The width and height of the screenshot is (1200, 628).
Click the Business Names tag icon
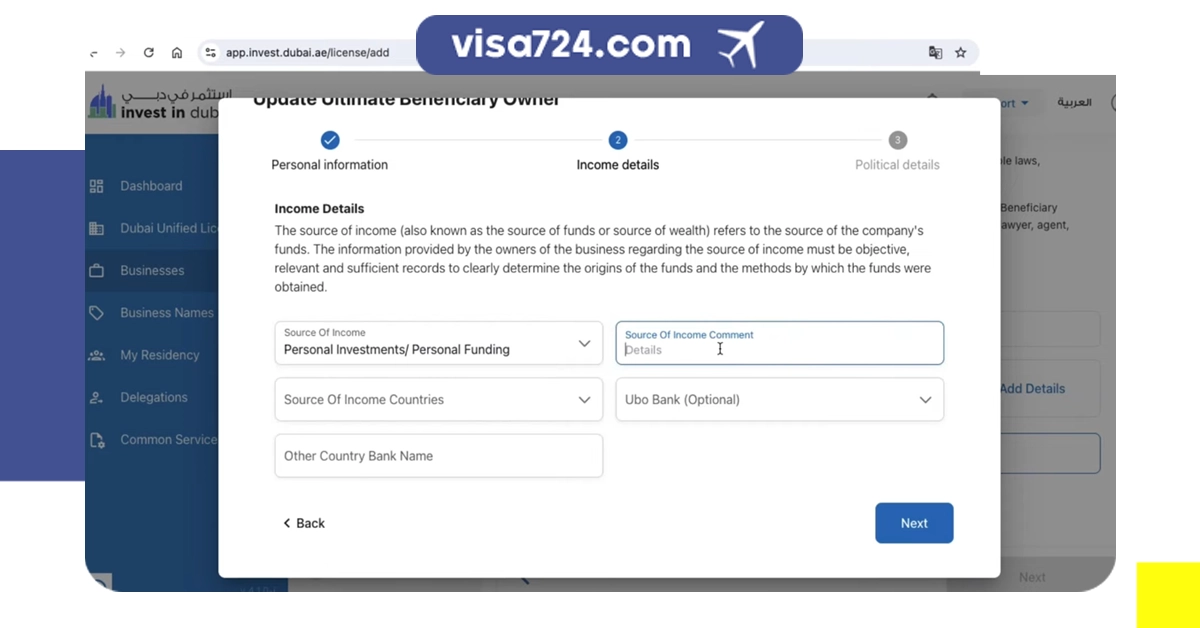[x=97, y=313]
